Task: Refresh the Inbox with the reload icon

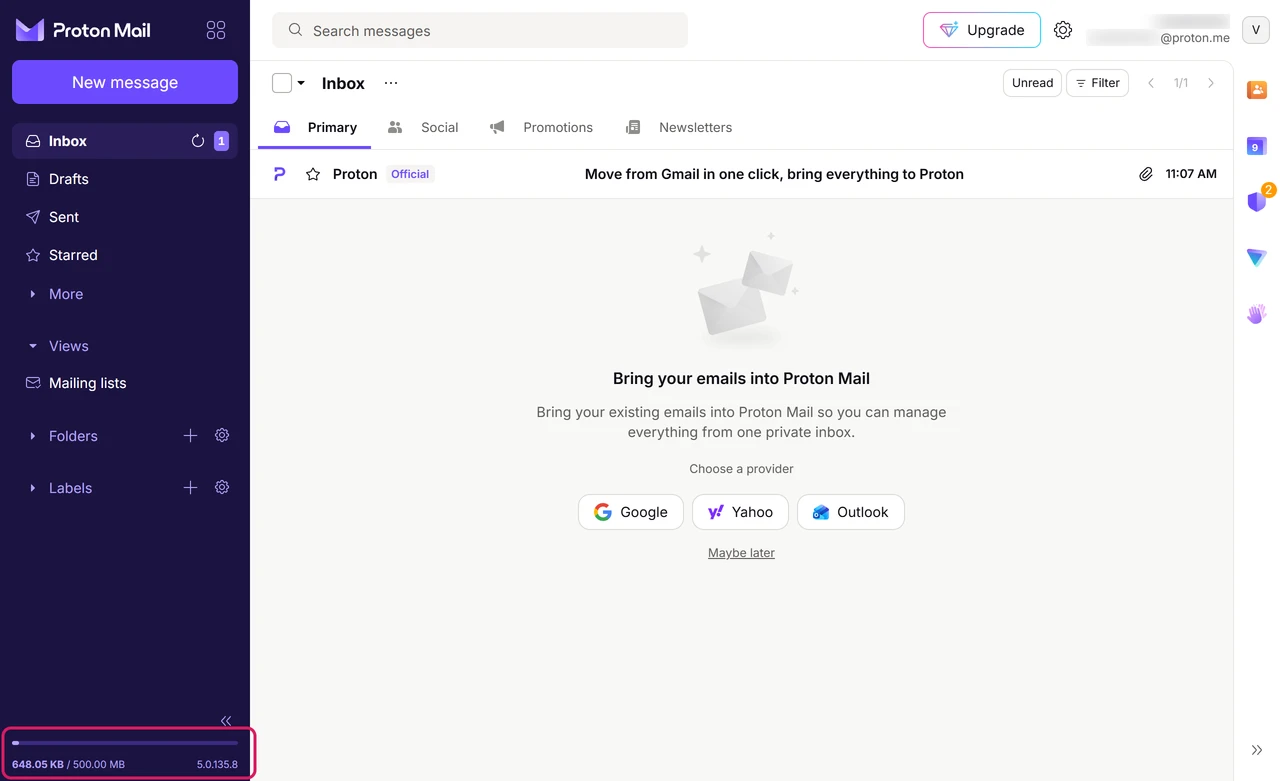Action: coord(198,141)
